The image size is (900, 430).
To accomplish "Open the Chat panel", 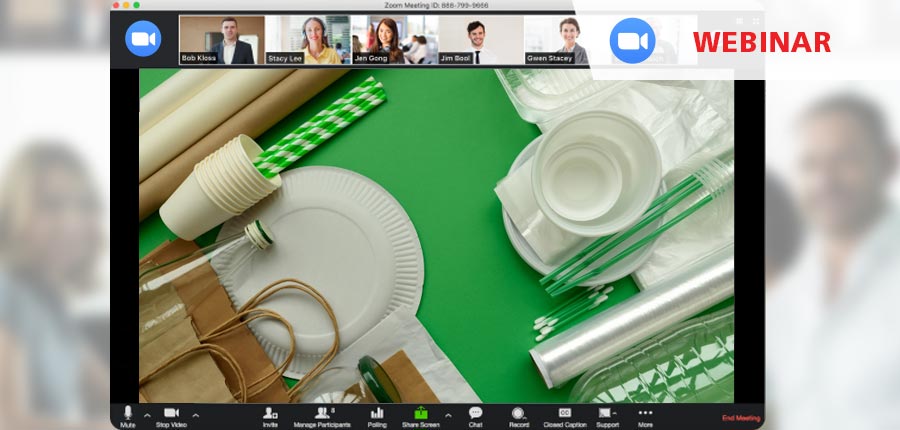I will (475, 414).
